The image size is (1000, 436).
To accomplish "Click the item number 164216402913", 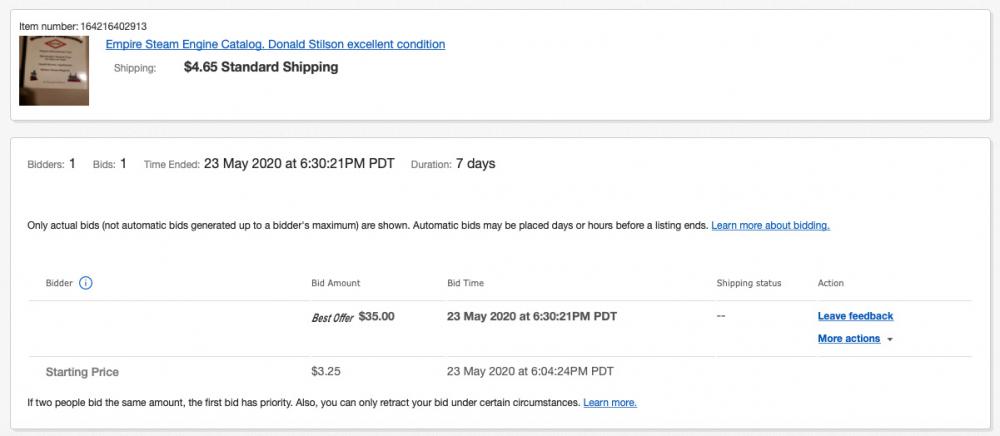I will pyautogui.click(x=121, y=24).
